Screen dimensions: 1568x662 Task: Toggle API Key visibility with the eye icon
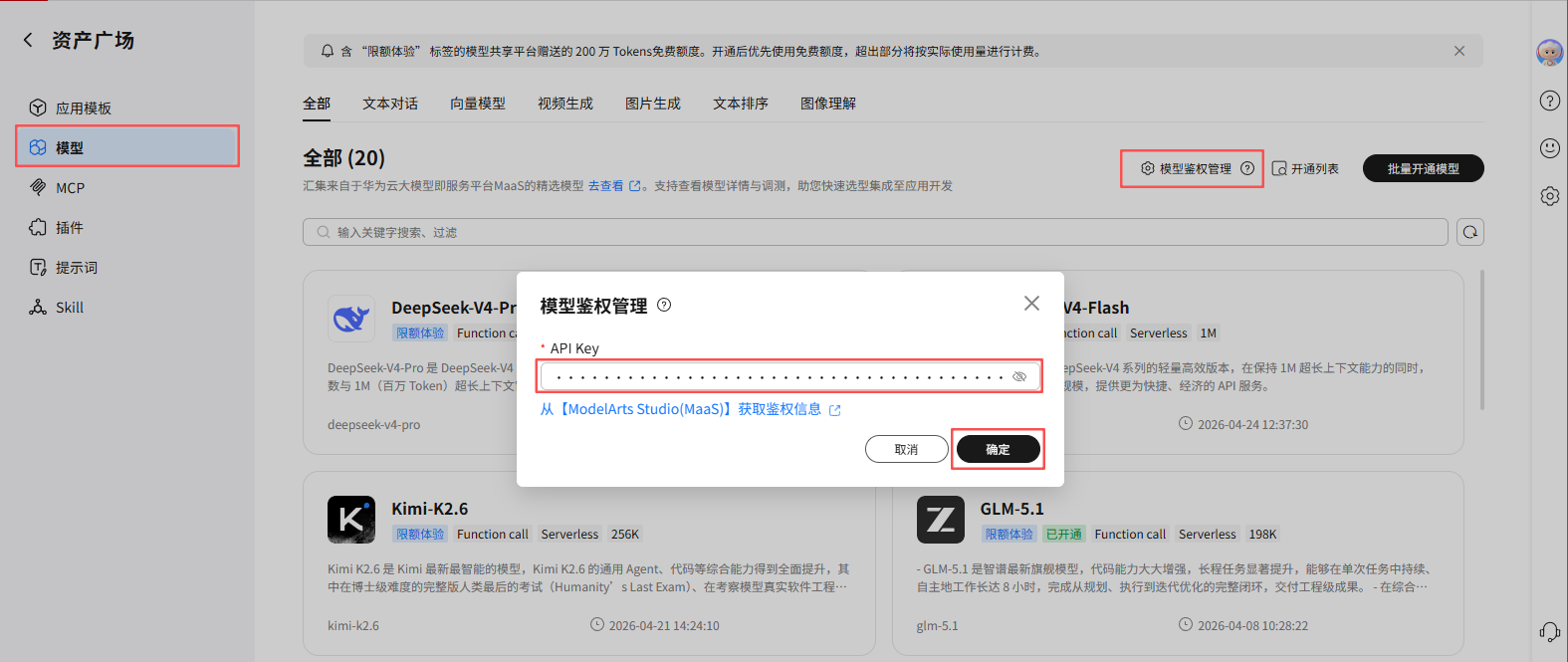pyautogui.click(x=1019, y=376)
